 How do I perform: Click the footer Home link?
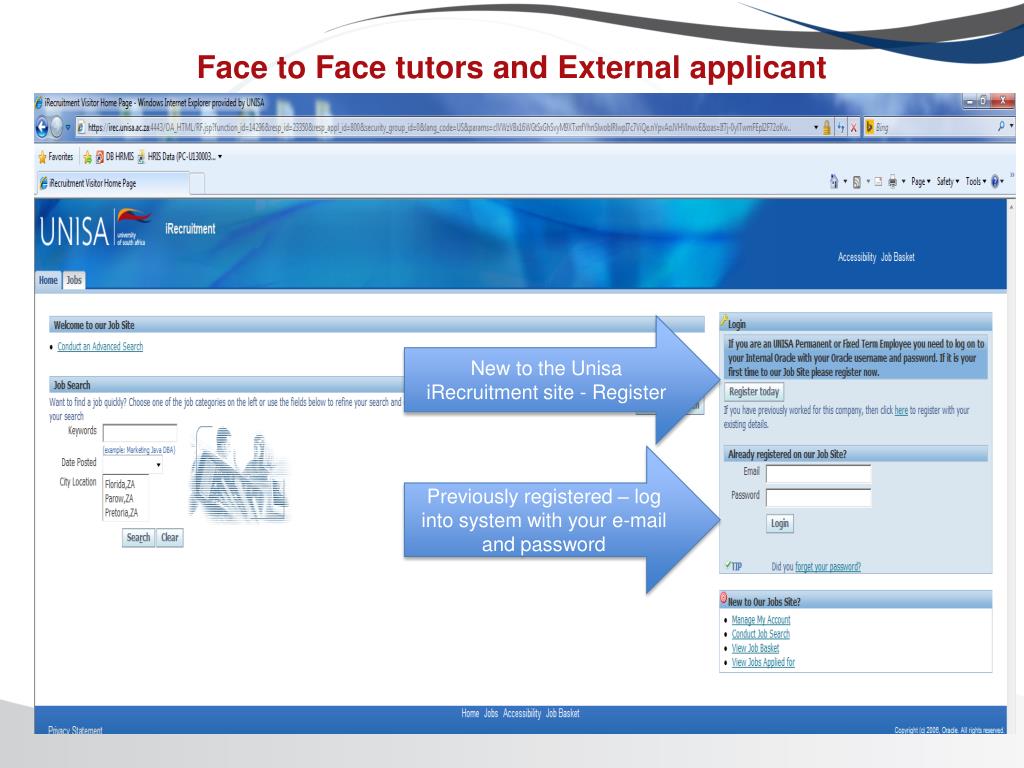point(470,714)
